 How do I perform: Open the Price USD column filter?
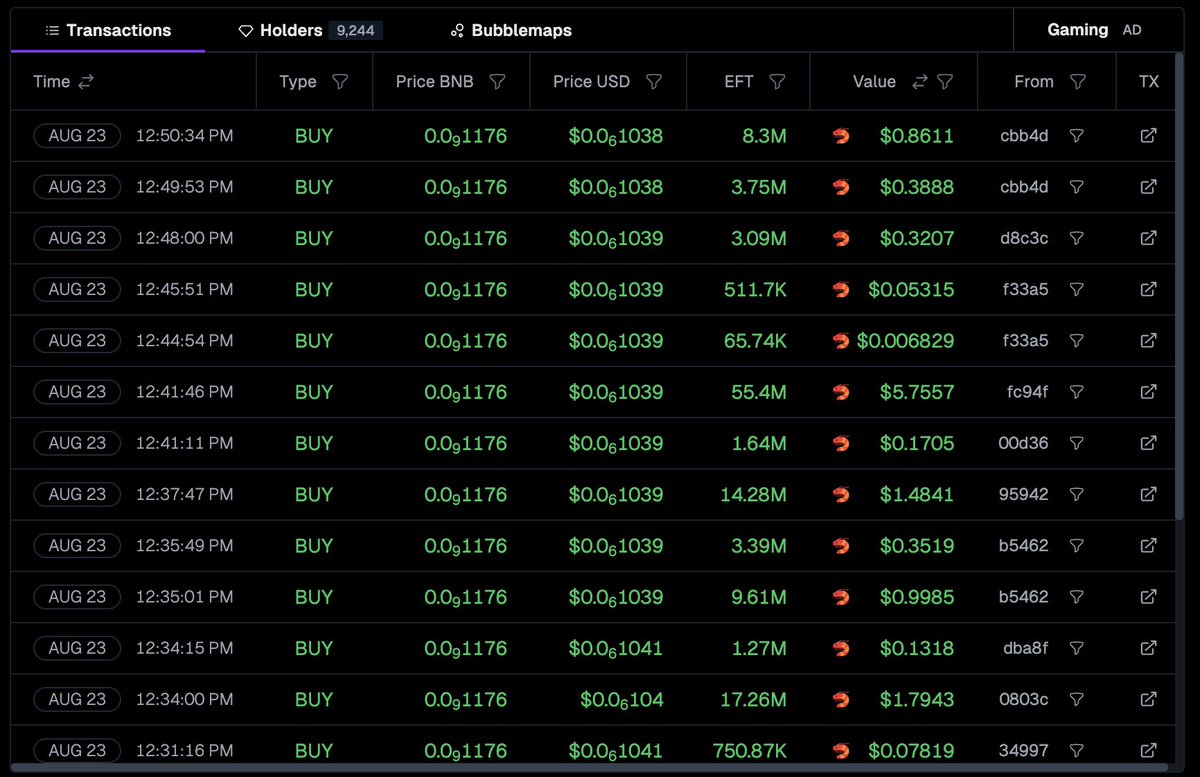(654, 82)
